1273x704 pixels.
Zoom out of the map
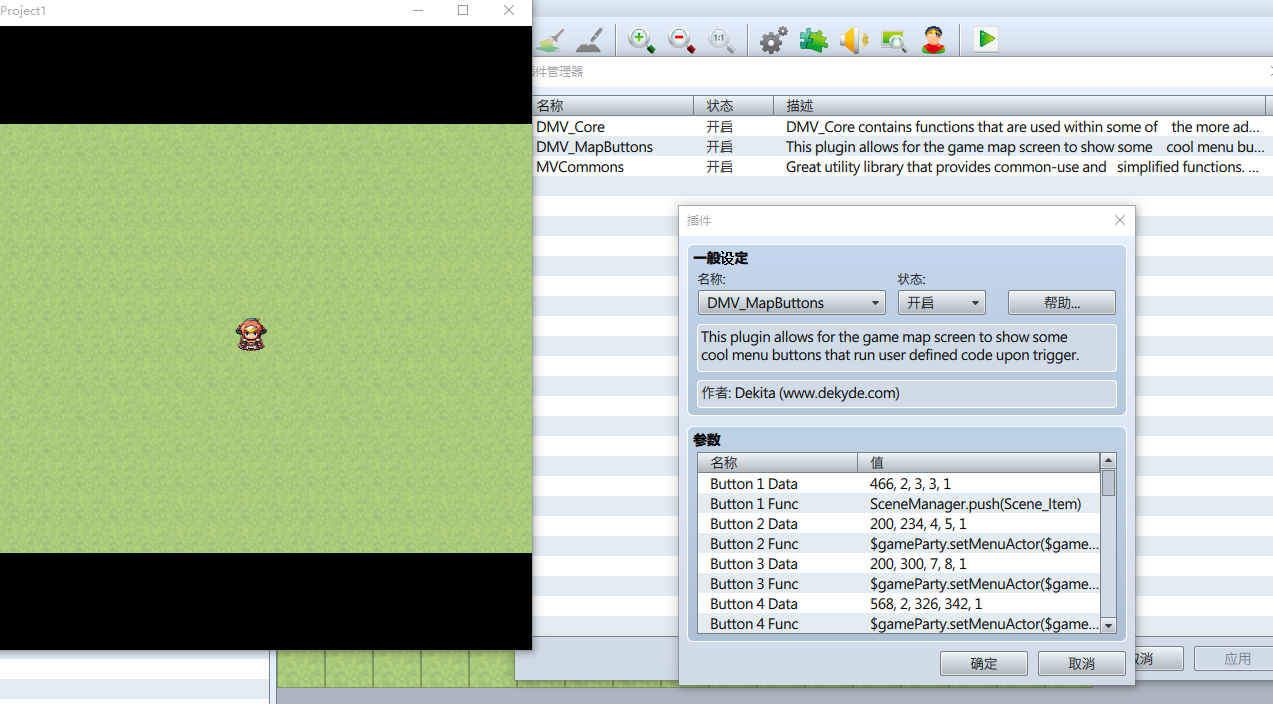click(682, 40)
